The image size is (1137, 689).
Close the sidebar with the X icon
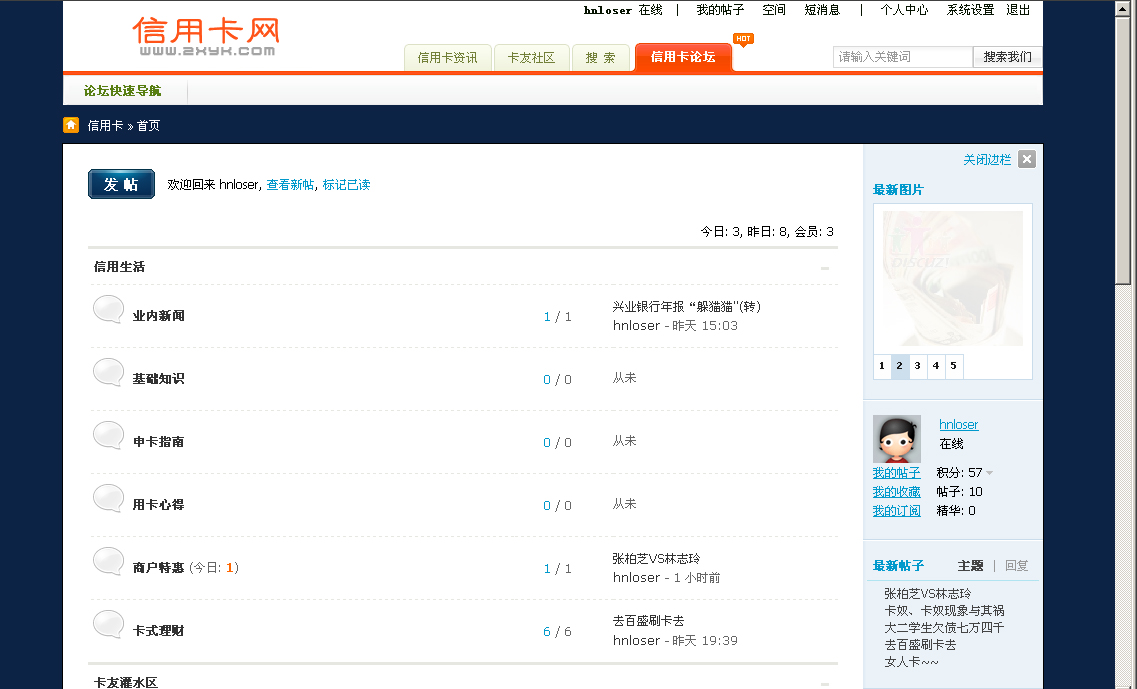click(1027, 160)
